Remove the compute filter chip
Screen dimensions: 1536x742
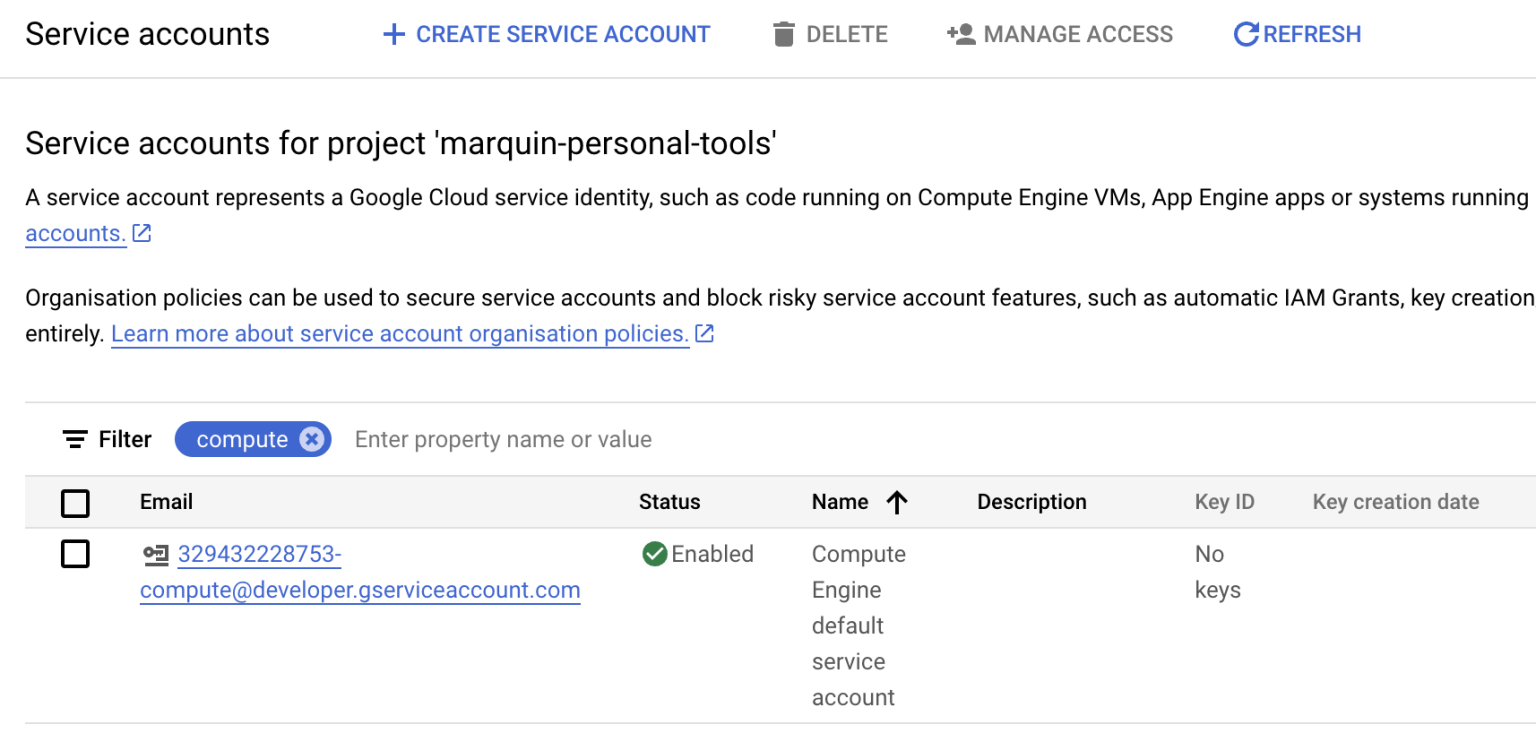coord(313,438)
